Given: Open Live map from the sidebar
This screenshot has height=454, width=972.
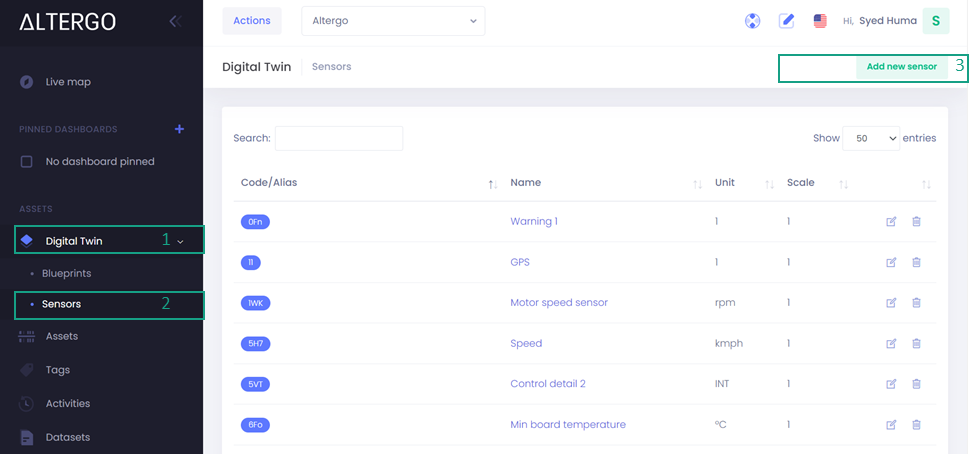Looking at the screenshot, I should pyautogui.click(x=68, y=82).
